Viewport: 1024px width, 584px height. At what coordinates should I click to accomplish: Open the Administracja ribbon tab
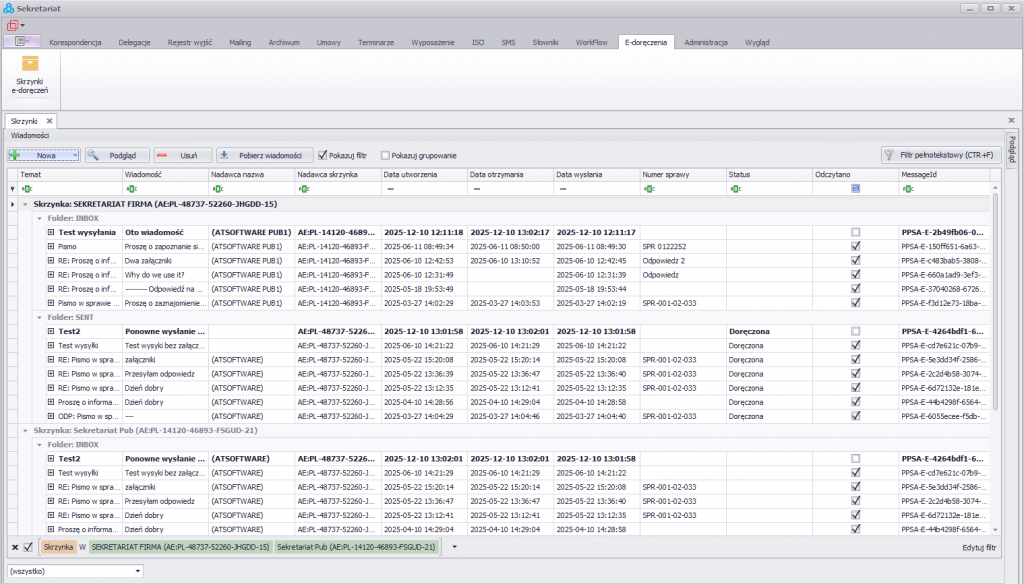click(x=705, y=43)
